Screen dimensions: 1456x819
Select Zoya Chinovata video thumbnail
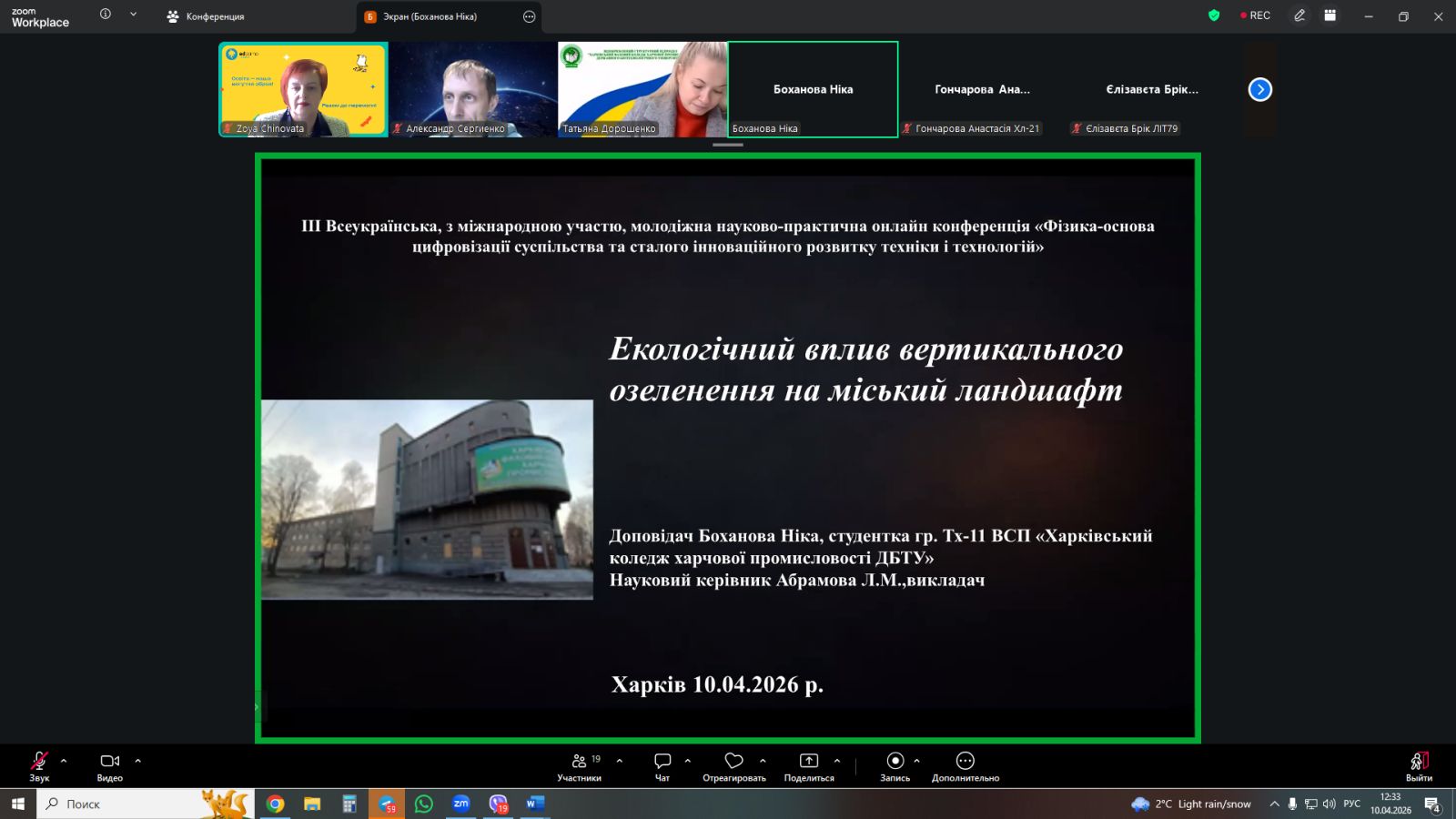(x=303, y=89)
